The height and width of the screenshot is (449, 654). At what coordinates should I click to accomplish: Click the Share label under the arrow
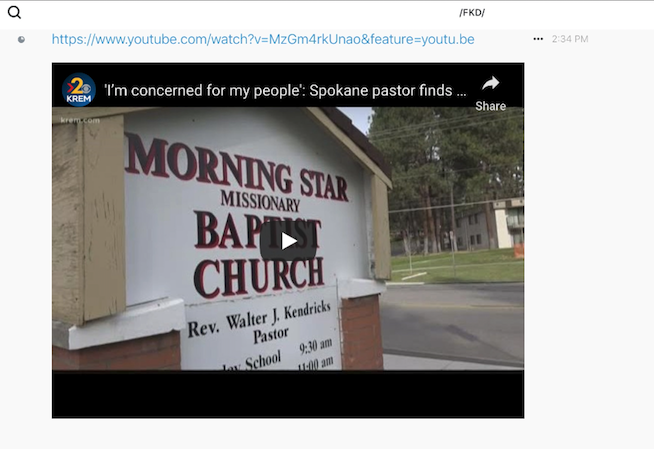click(x=490, y=106)
